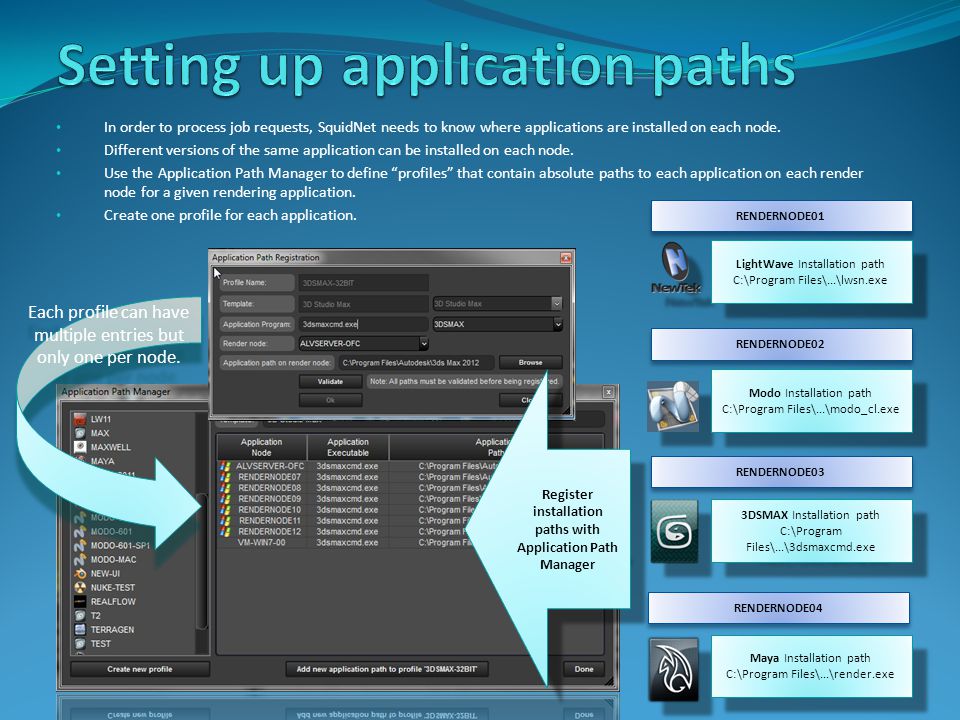Viewport: 960px width, 720px height.
Task: Click the Application Node column header
Action: click(261, 447)
